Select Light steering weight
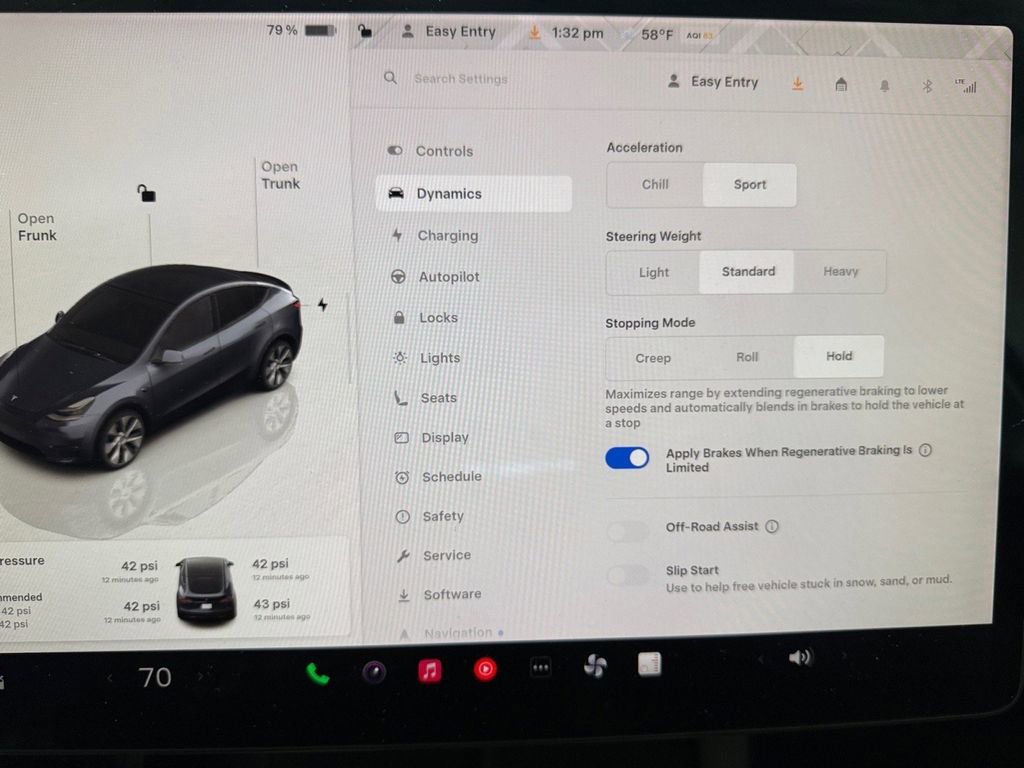Image resolution: width=1024 pixels, height=768 pixels. pyautogui.click(x=654, y=272)
